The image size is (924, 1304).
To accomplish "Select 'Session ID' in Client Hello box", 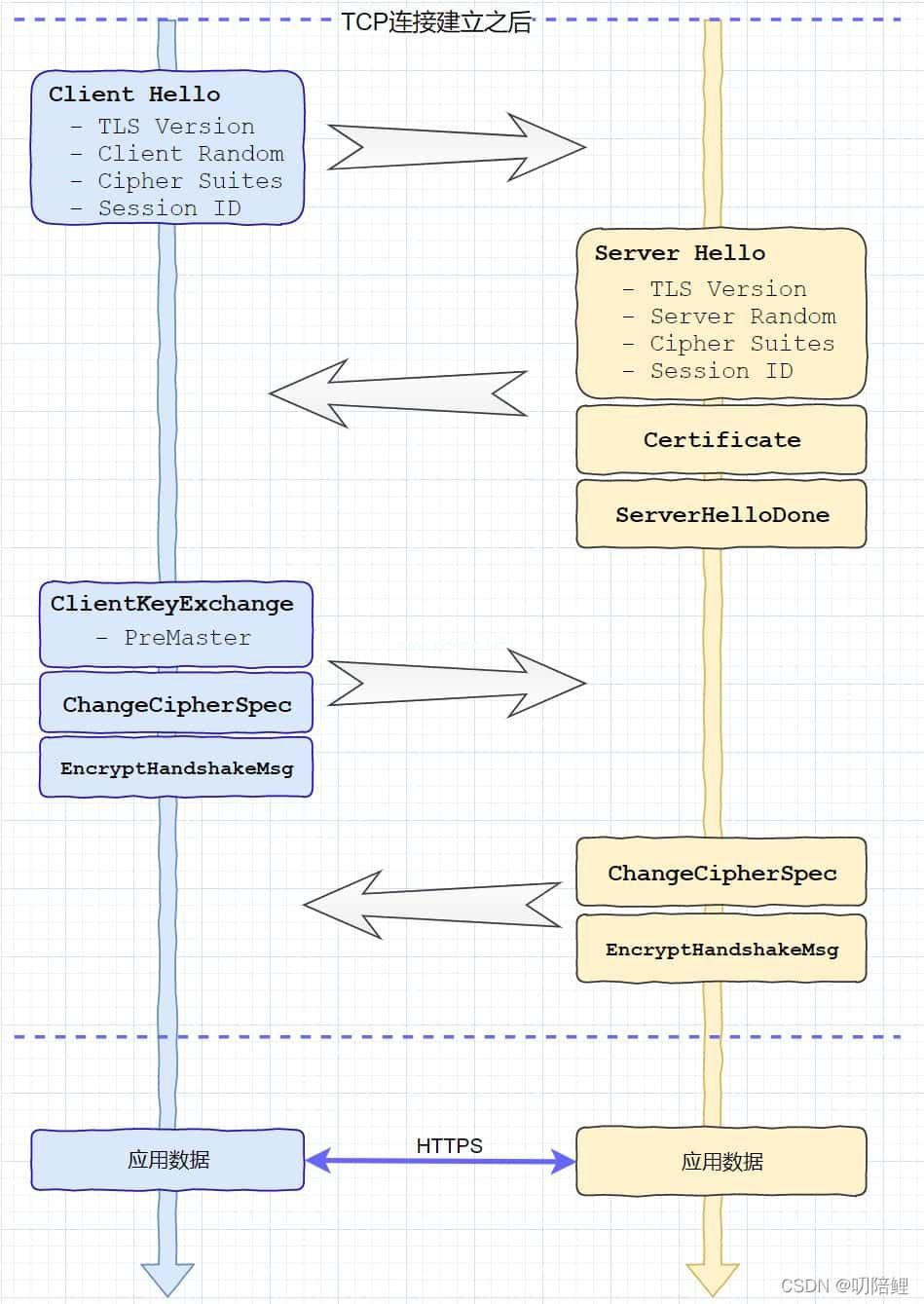I will 169,208.
